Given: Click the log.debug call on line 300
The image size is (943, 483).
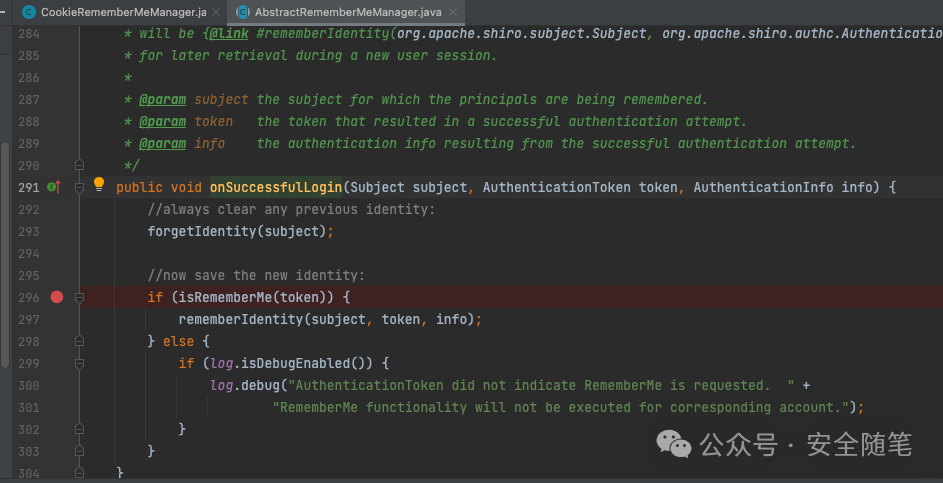Looking at the screenshot, I should 245,385.
